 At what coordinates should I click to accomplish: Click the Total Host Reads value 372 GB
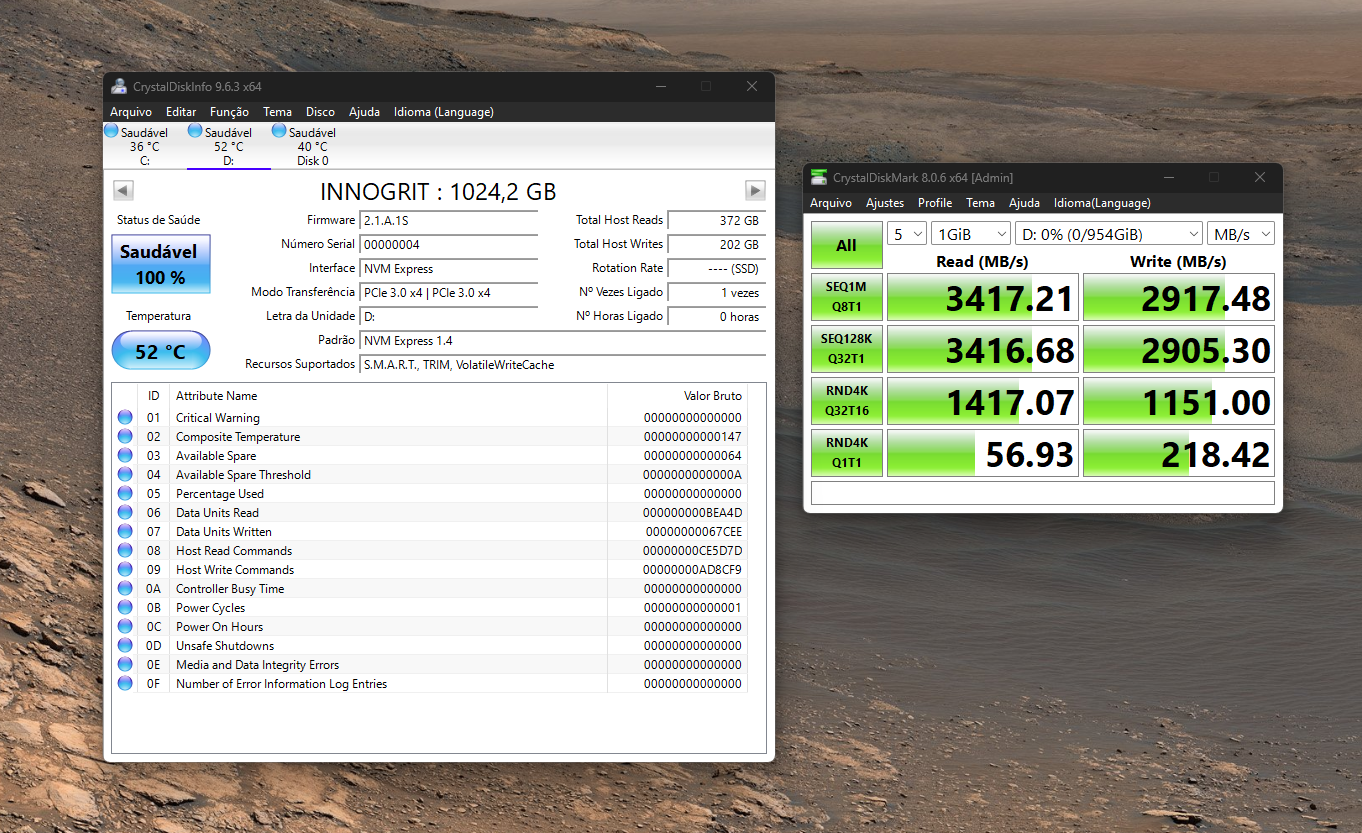point(716,220)
